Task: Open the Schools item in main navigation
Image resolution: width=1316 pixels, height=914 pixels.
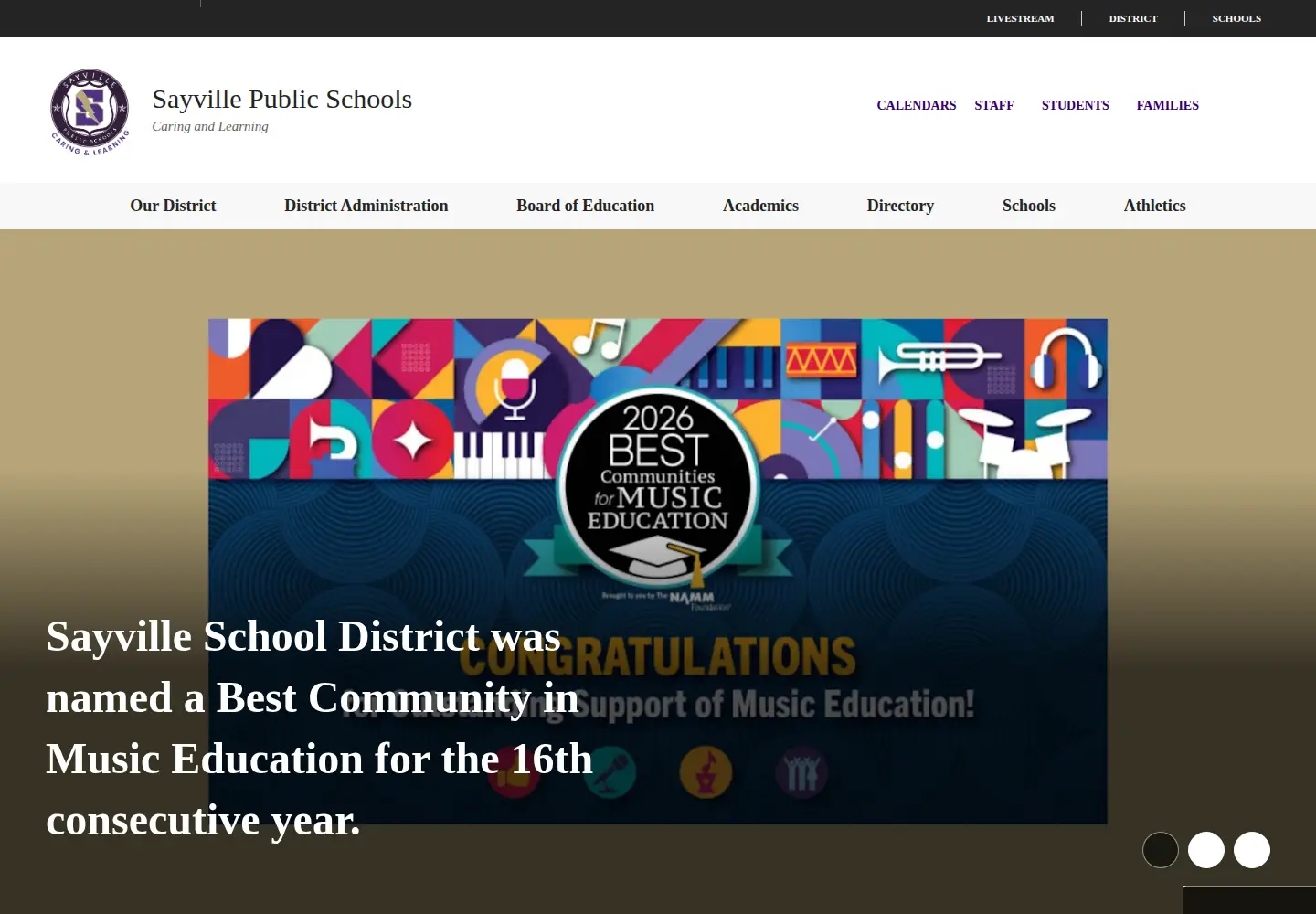Action: 1029,206
